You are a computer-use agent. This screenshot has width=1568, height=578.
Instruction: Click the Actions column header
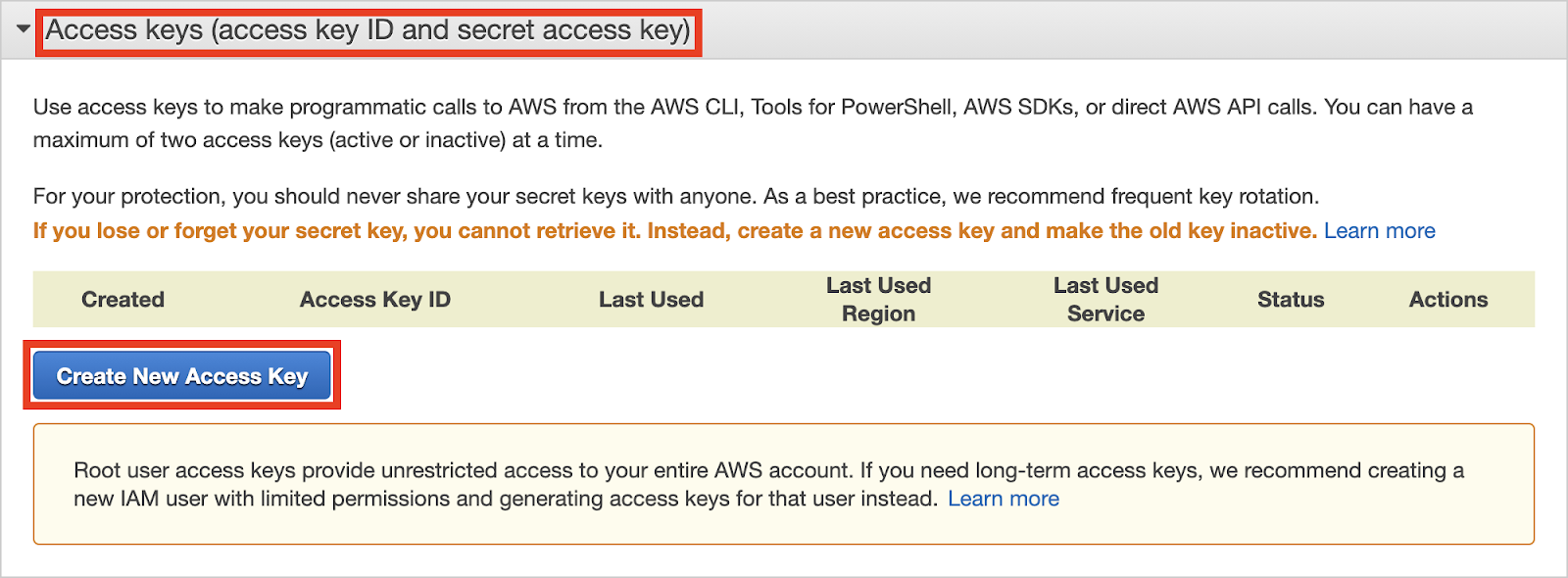pyautogui.click(x=1447, y=300)
